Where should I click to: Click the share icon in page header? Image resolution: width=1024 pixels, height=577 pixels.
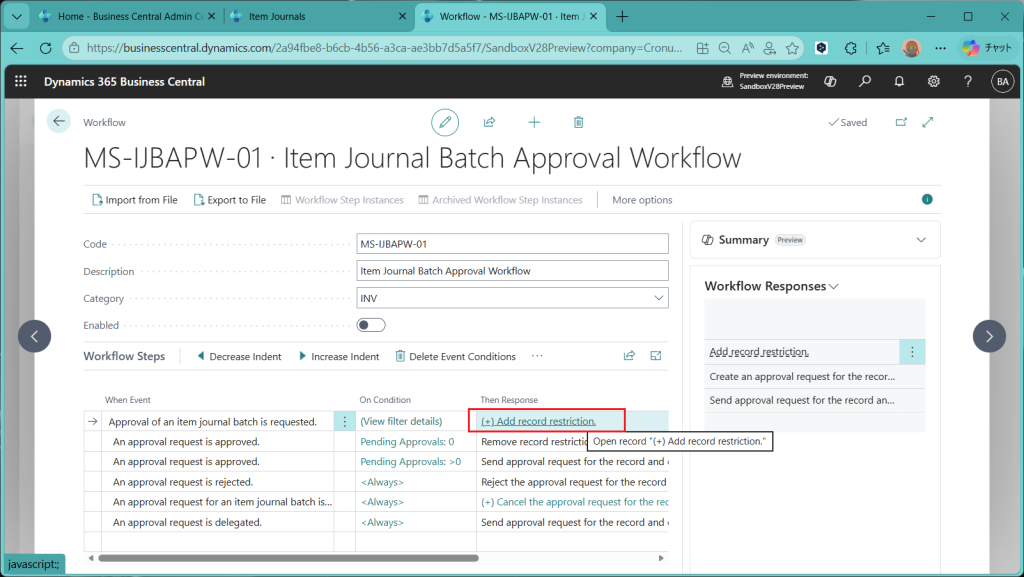489,122
